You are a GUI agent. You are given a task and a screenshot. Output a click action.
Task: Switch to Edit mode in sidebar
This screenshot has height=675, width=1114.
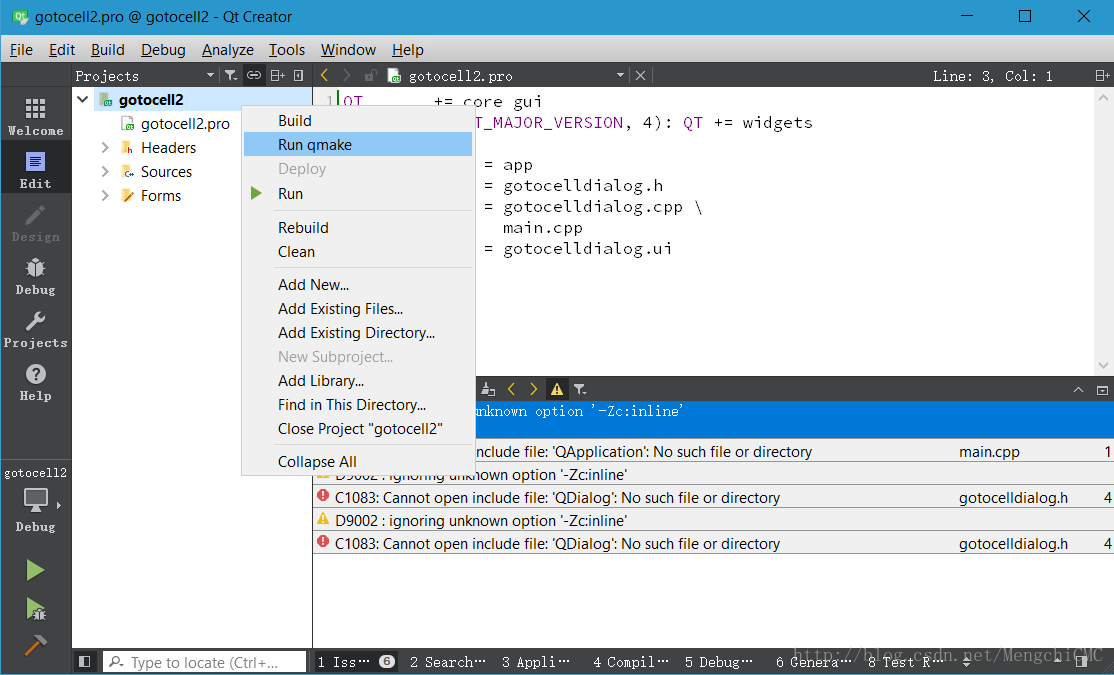click(x=35, y=169)
